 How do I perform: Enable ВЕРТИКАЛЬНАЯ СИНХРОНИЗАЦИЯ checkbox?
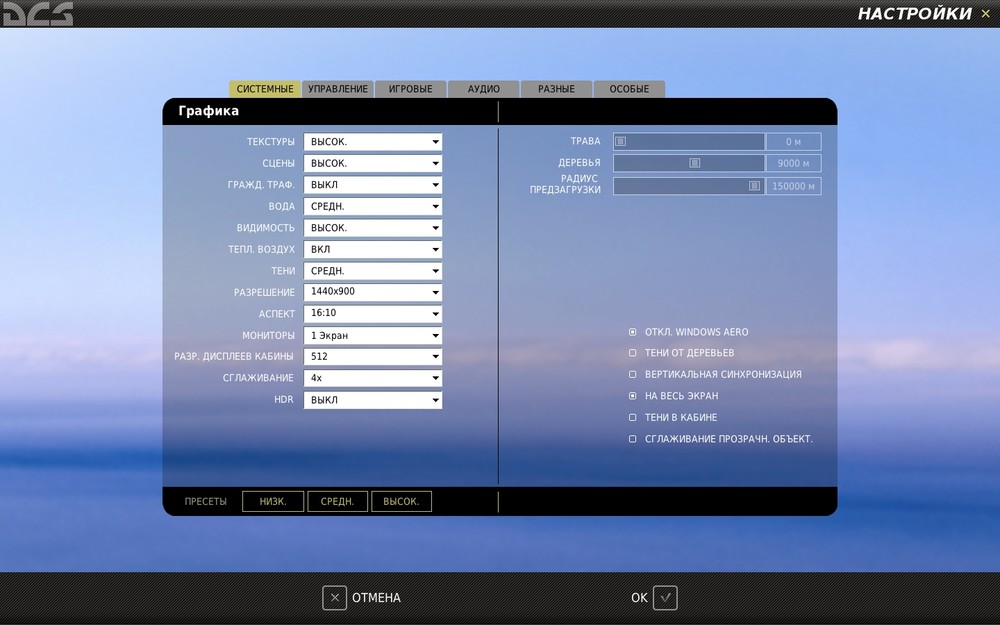[x=633, y=374]
